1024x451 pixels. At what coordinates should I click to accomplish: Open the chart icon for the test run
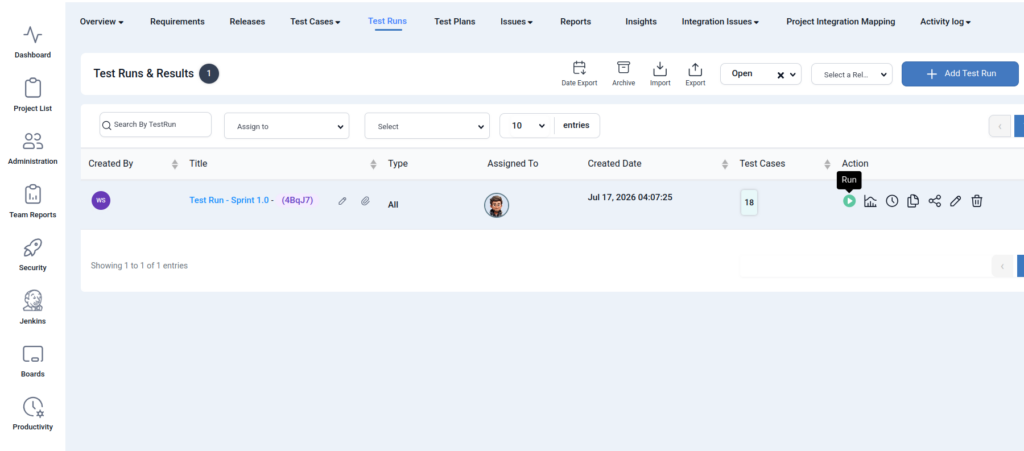pyautogui.click(x=870, y=201)
